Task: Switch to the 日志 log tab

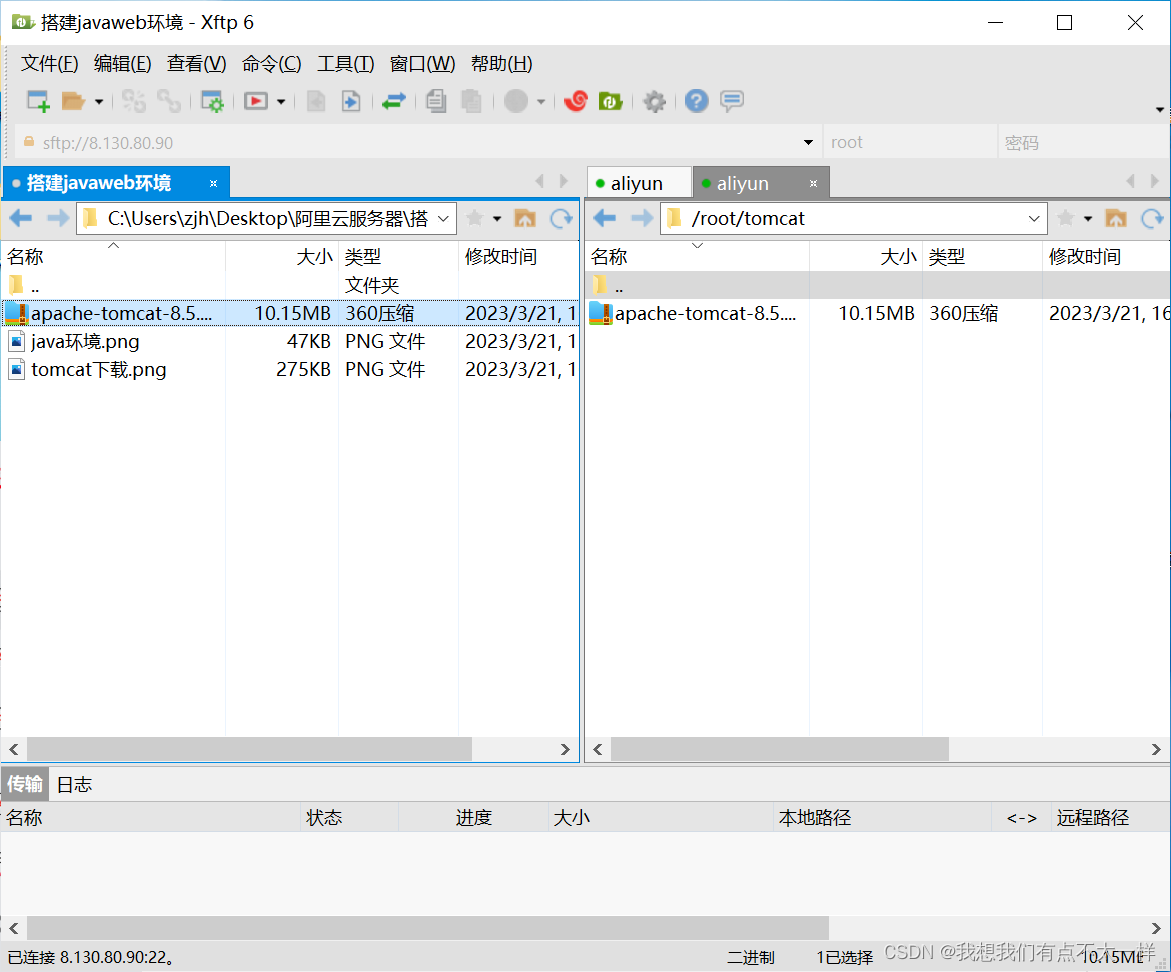Action: (x=75, y=785)
